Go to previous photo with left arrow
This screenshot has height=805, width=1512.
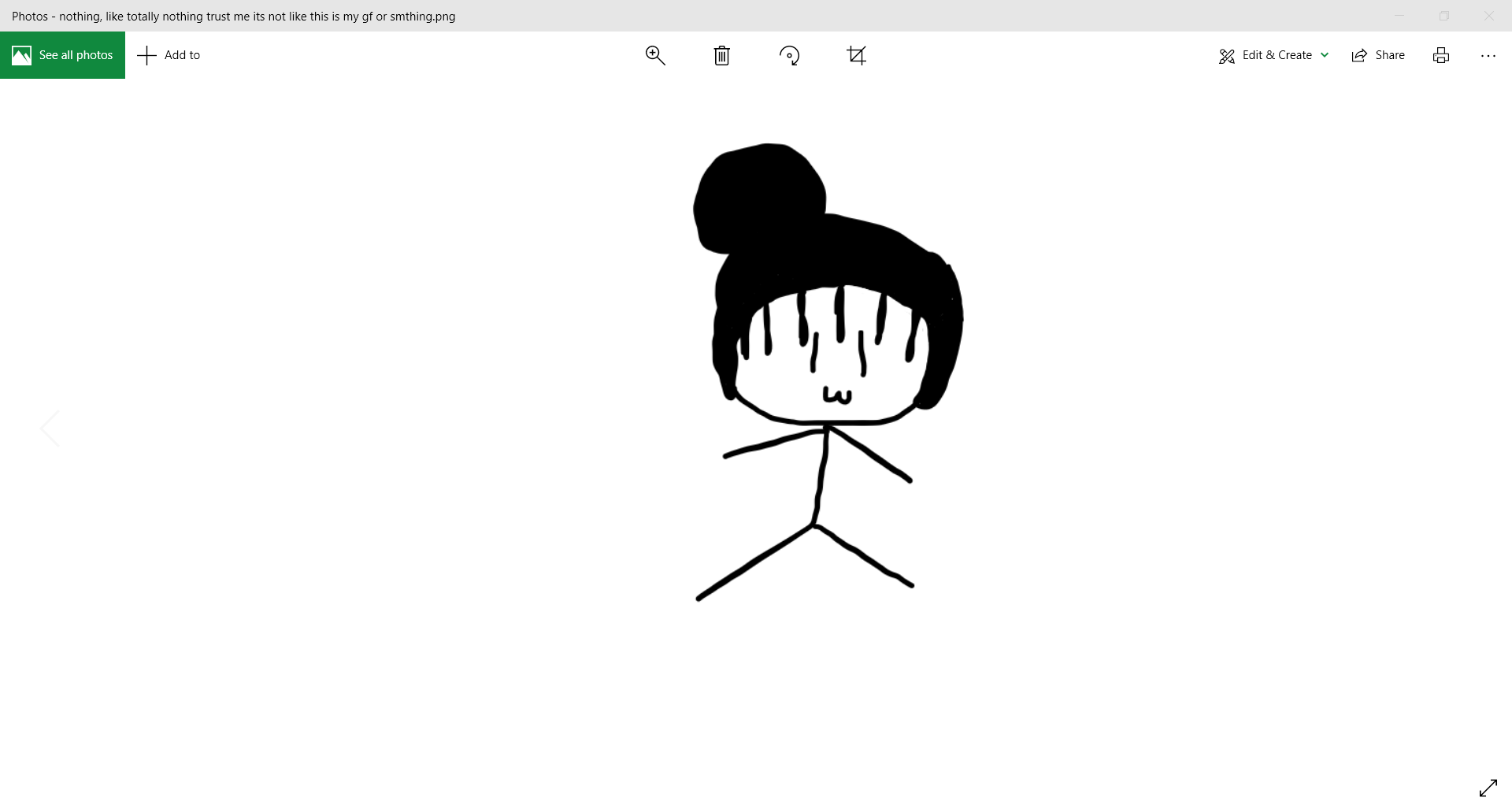tap(50, 428)
